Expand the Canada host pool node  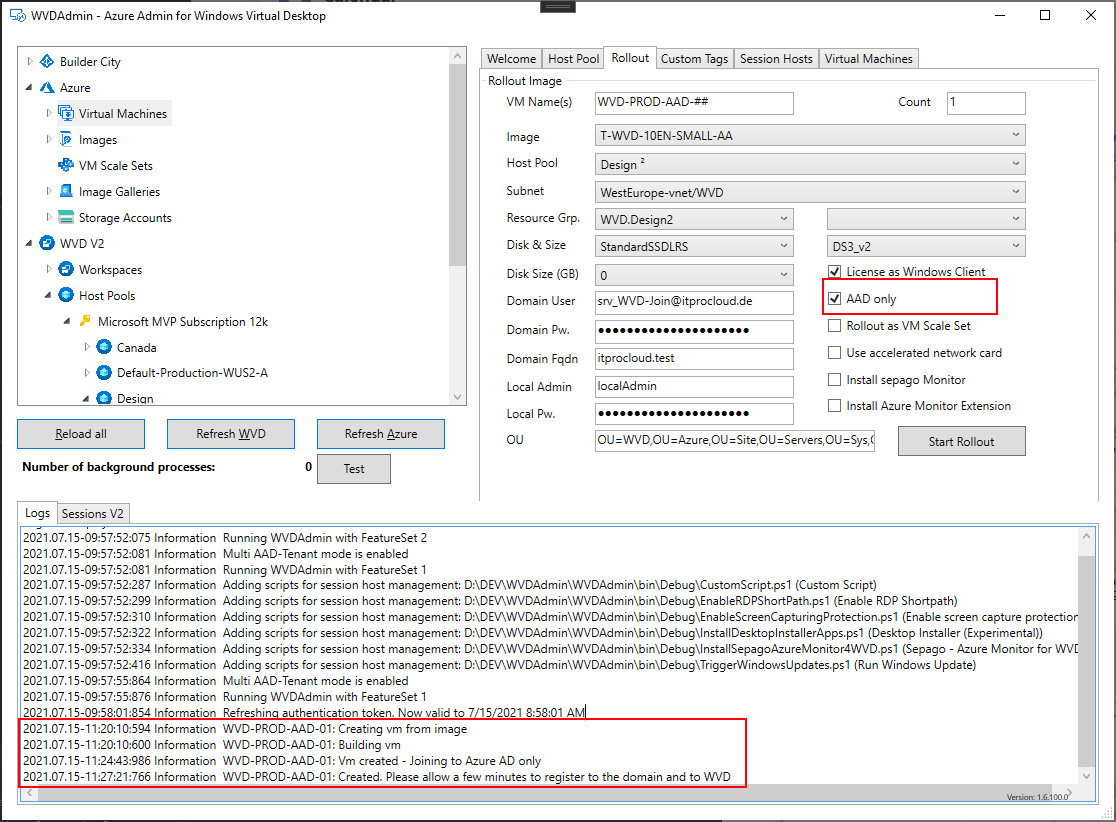click(x=87, y=347)
